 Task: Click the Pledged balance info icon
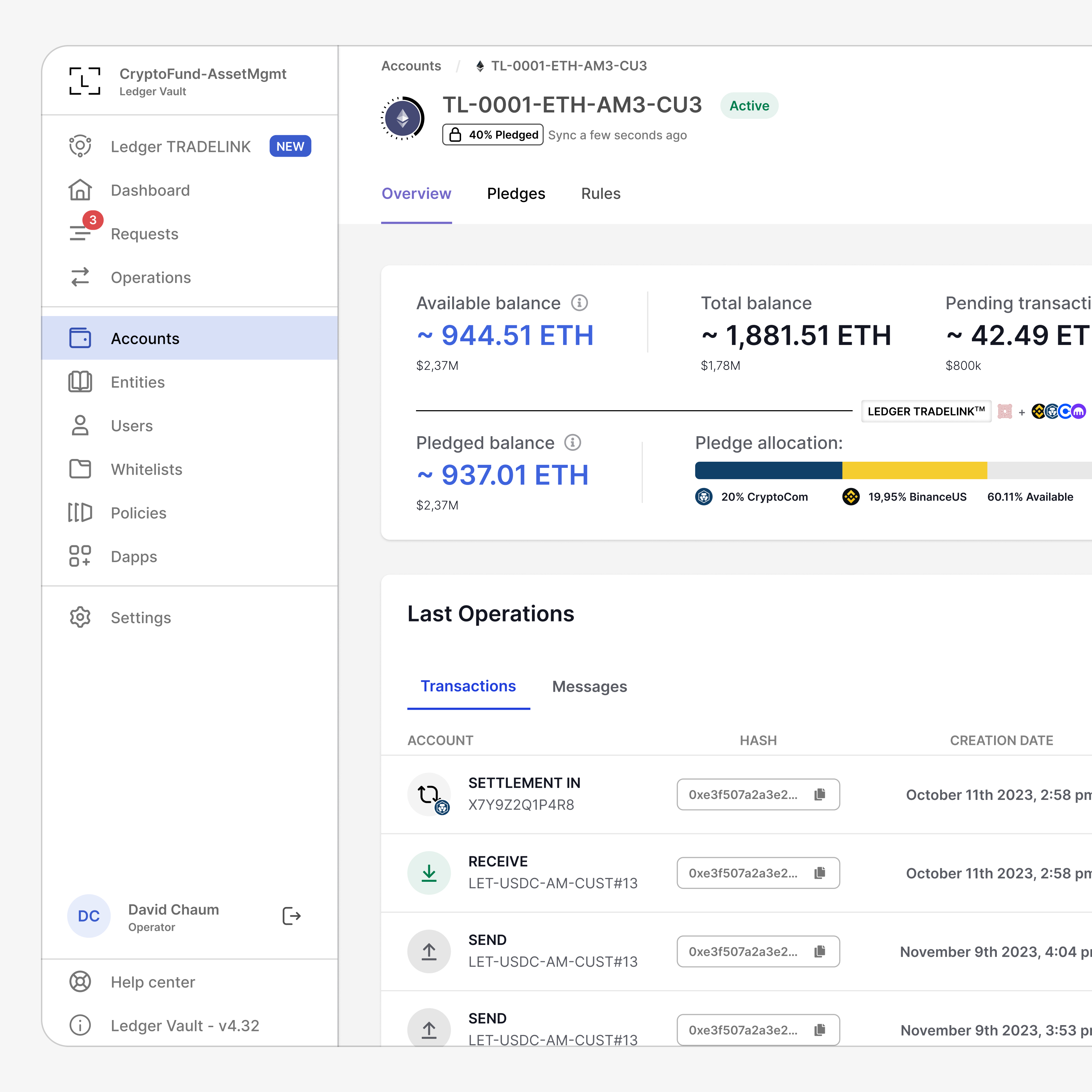click(x=573, y=443)
